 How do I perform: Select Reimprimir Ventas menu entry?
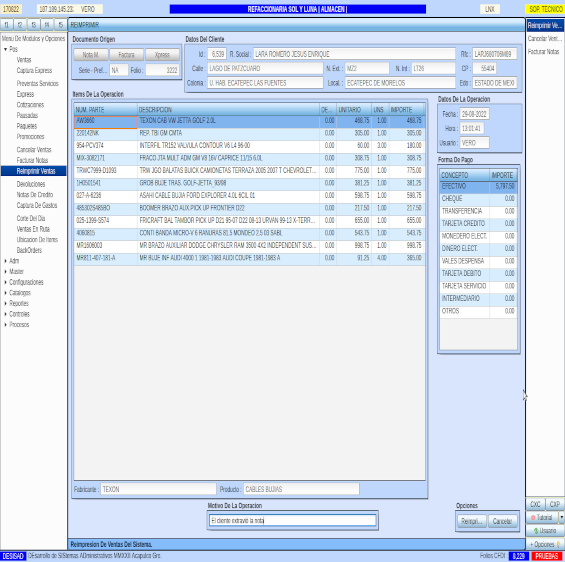click(34, 171)
